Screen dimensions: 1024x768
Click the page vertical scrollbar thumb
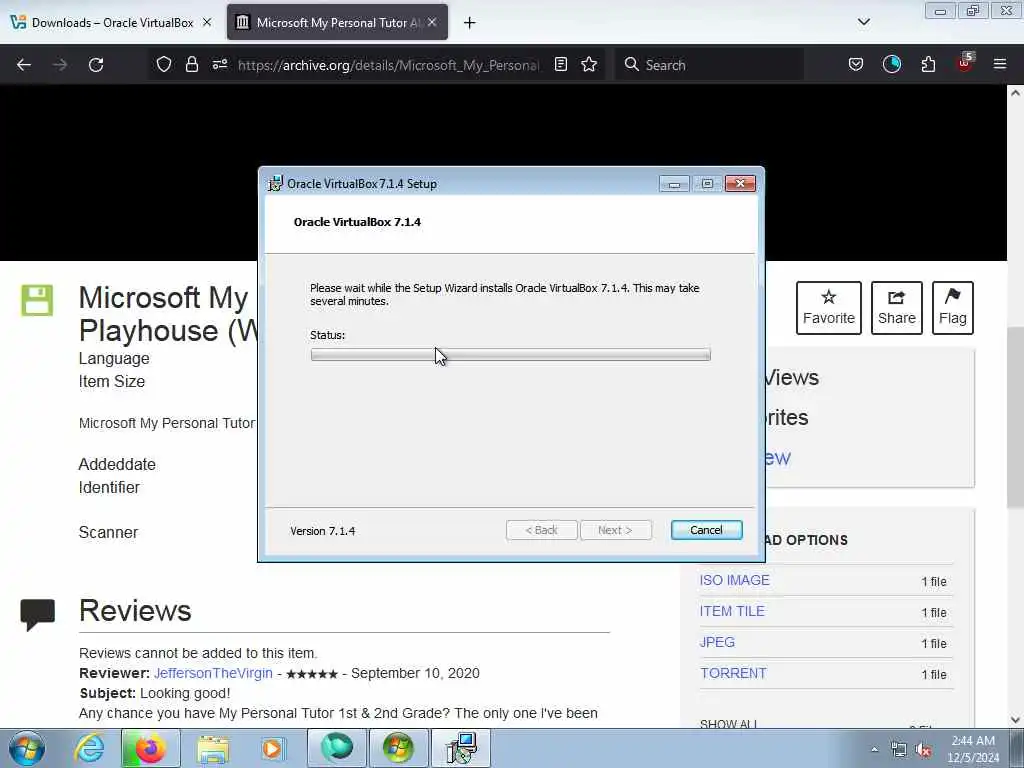(x=1015, y=418)
